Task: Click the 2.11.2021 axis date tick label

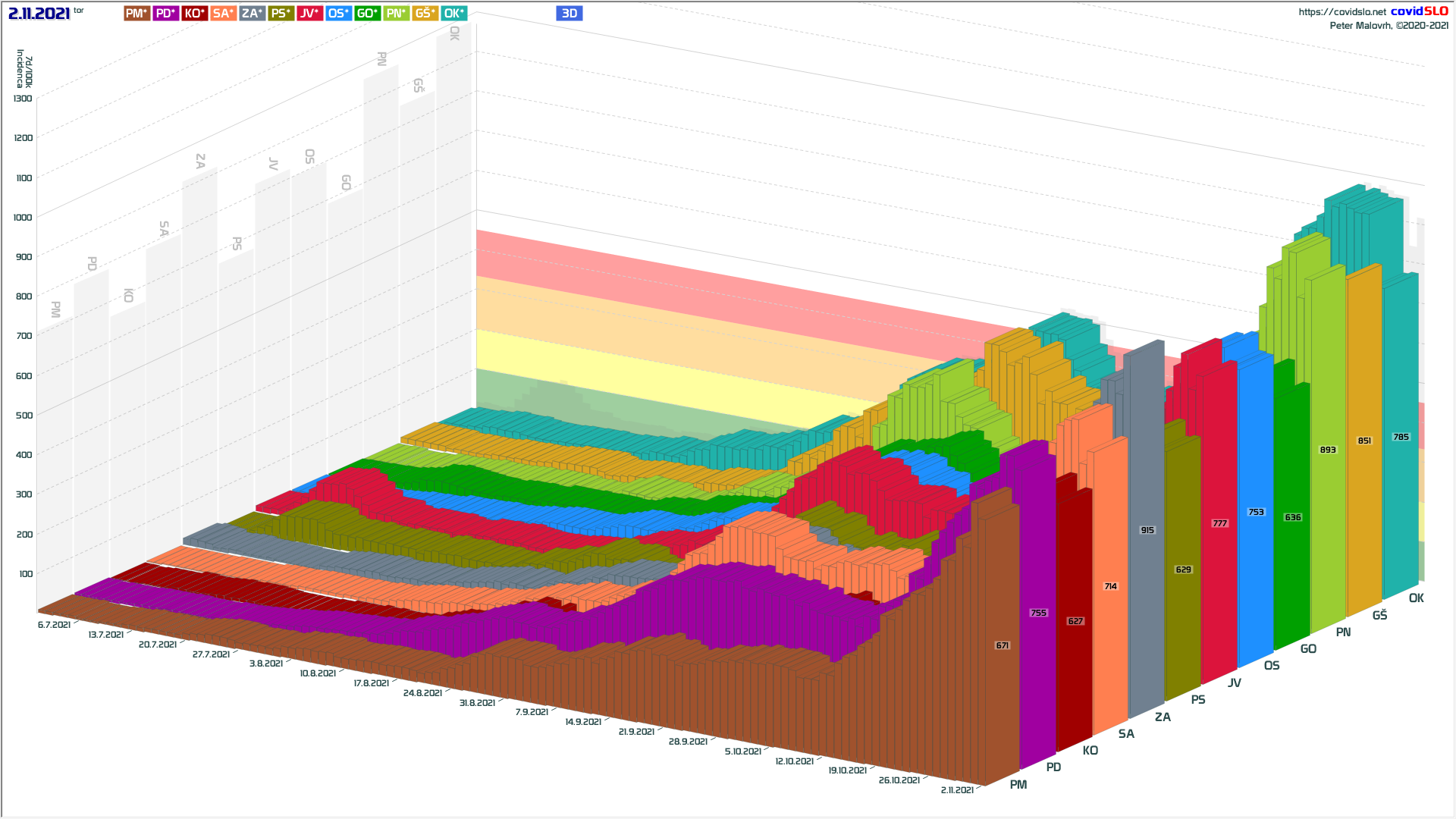Action: point(957,790)
